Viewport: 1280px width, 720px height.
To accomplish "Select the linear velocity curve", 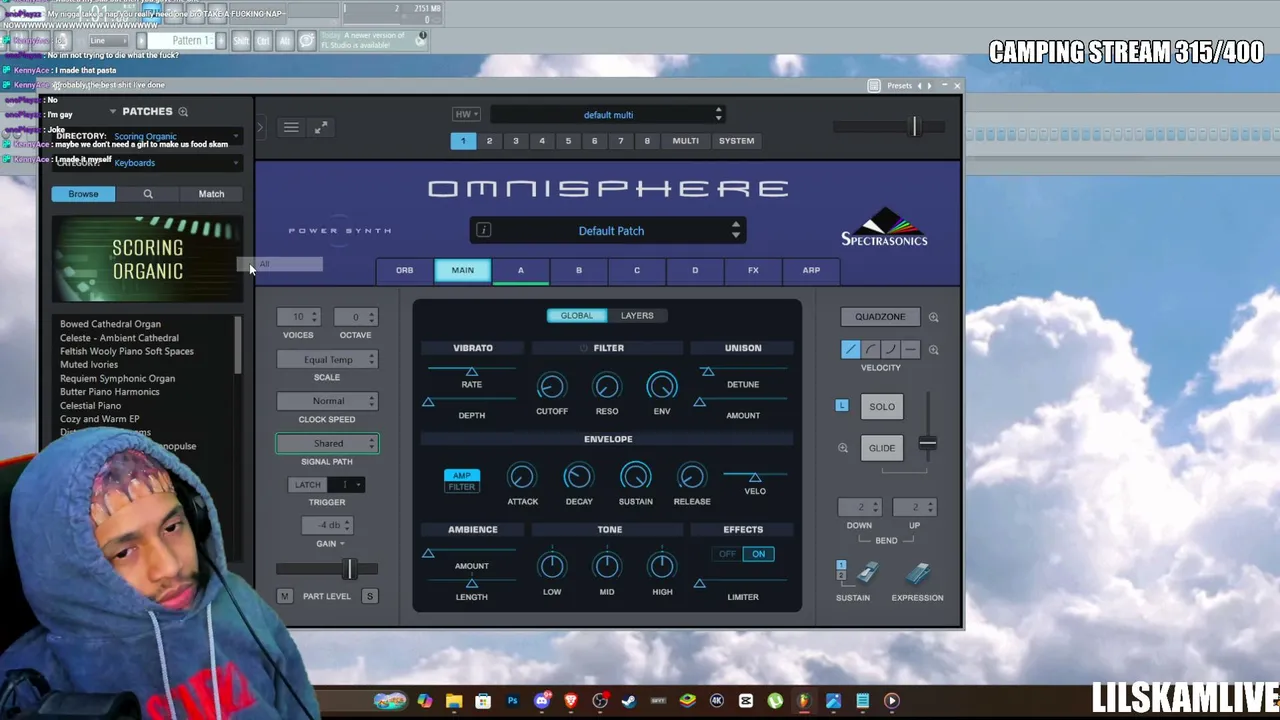I will coord(850,349).
